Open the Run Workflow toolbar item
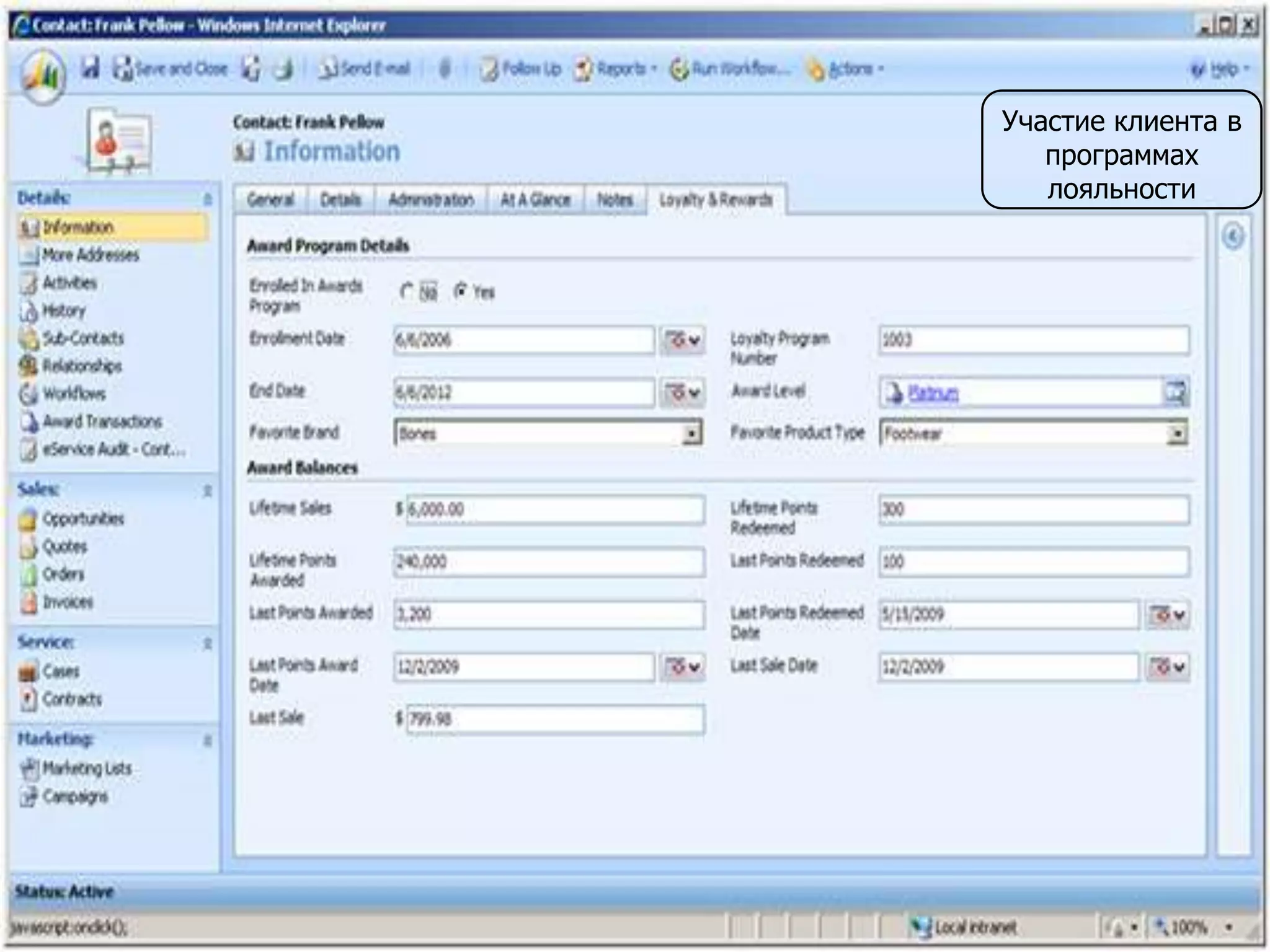 point(730,69)
